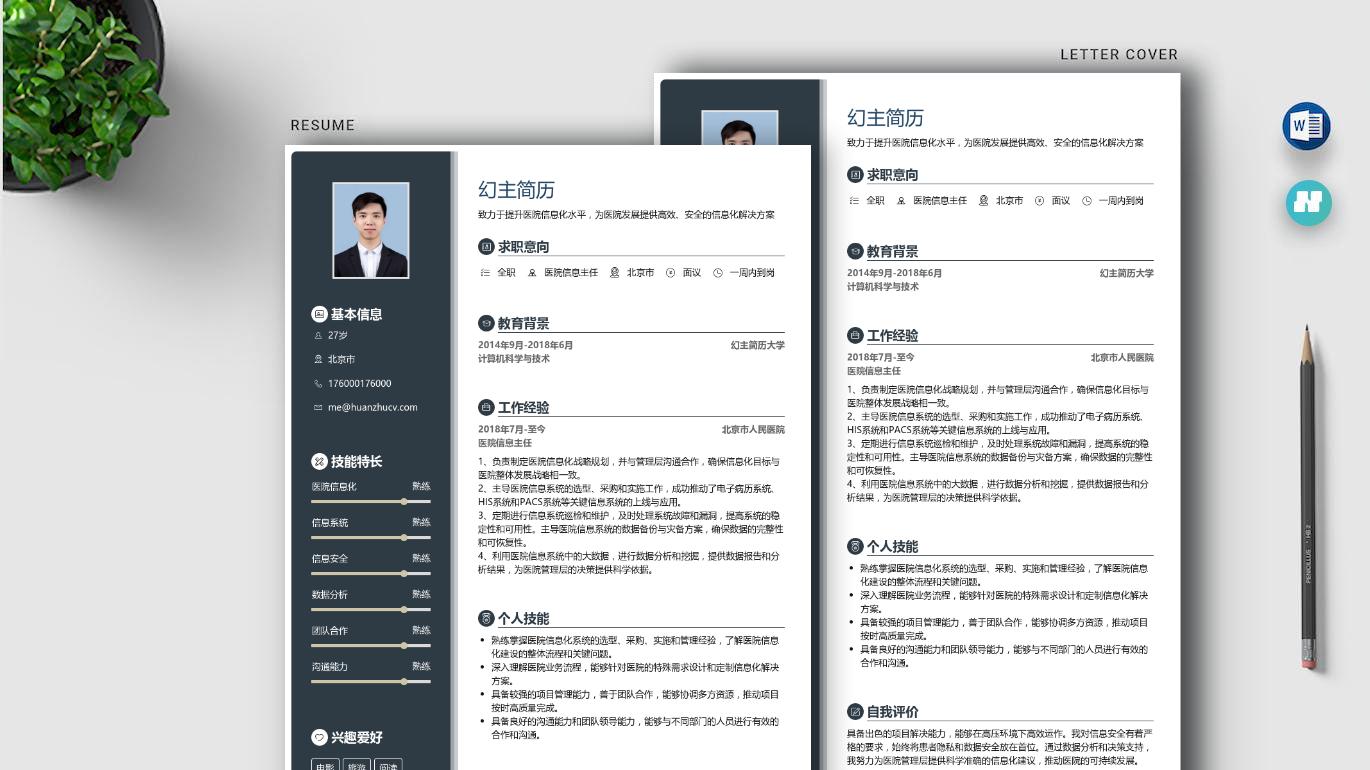Click the age icon beside 27岁
Screen dimensions: 1370x770
click(318, 336)
